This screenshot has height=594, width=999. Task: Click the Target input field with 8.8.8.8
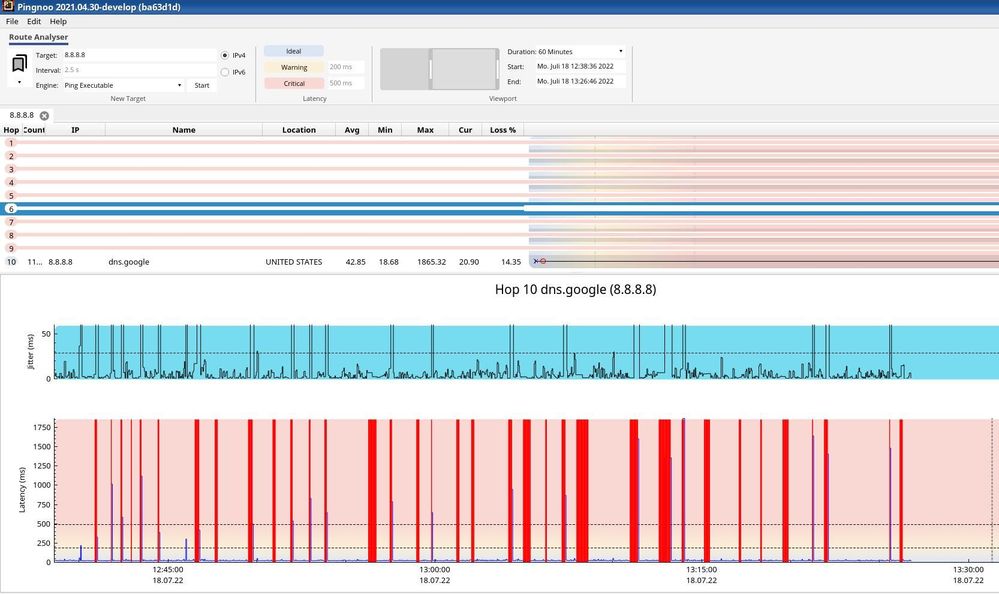[x=138, y=55]
